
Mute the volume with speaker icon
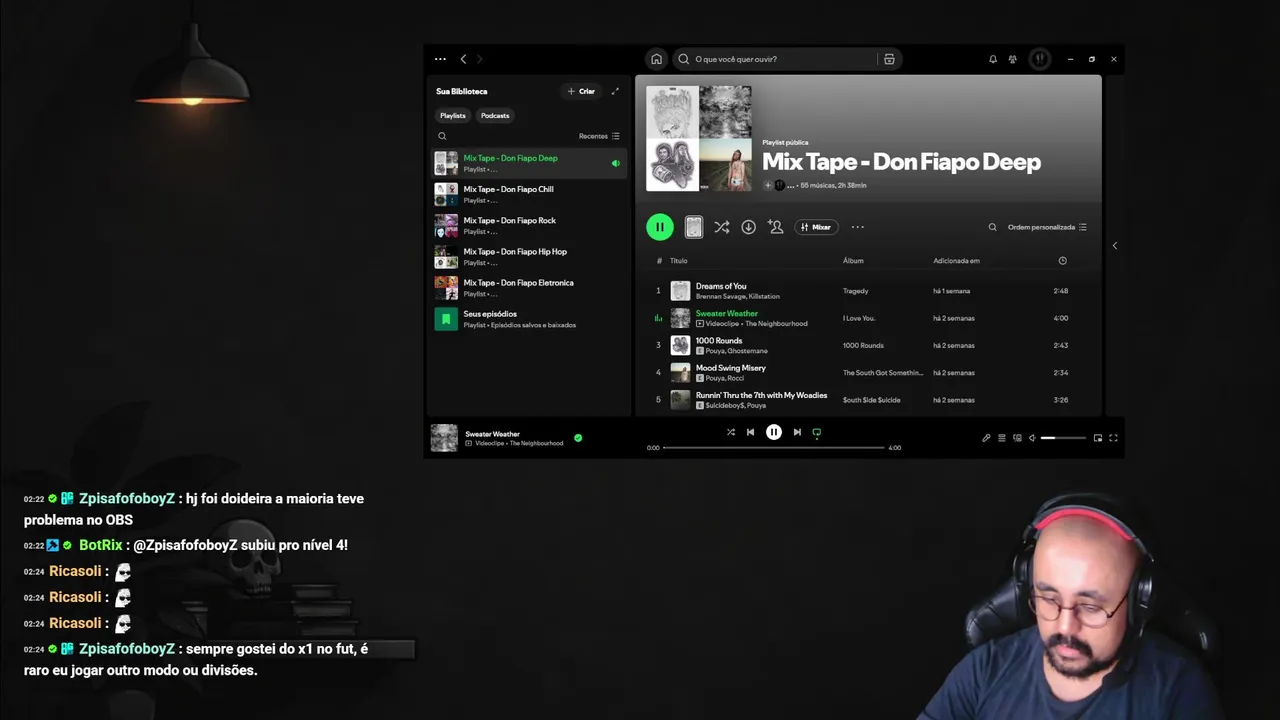click(1032, 438)
